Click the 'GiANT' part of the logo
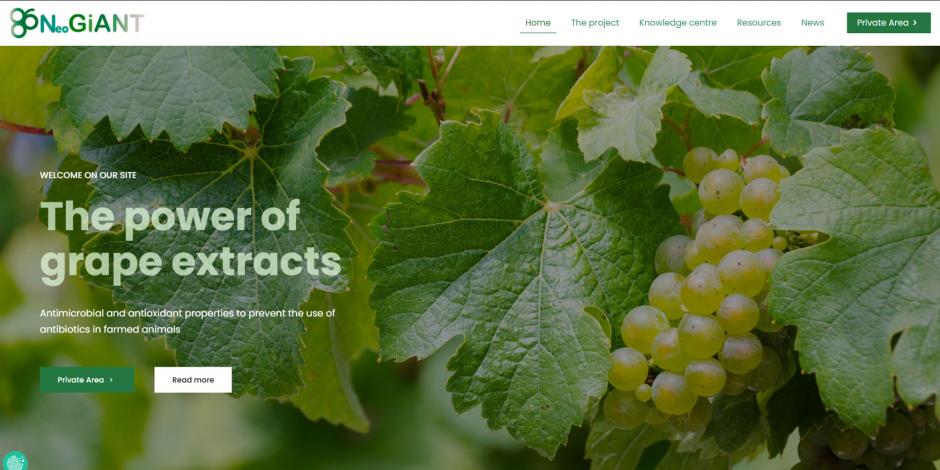Screen dimensions: 940x470 click(107, 23)
